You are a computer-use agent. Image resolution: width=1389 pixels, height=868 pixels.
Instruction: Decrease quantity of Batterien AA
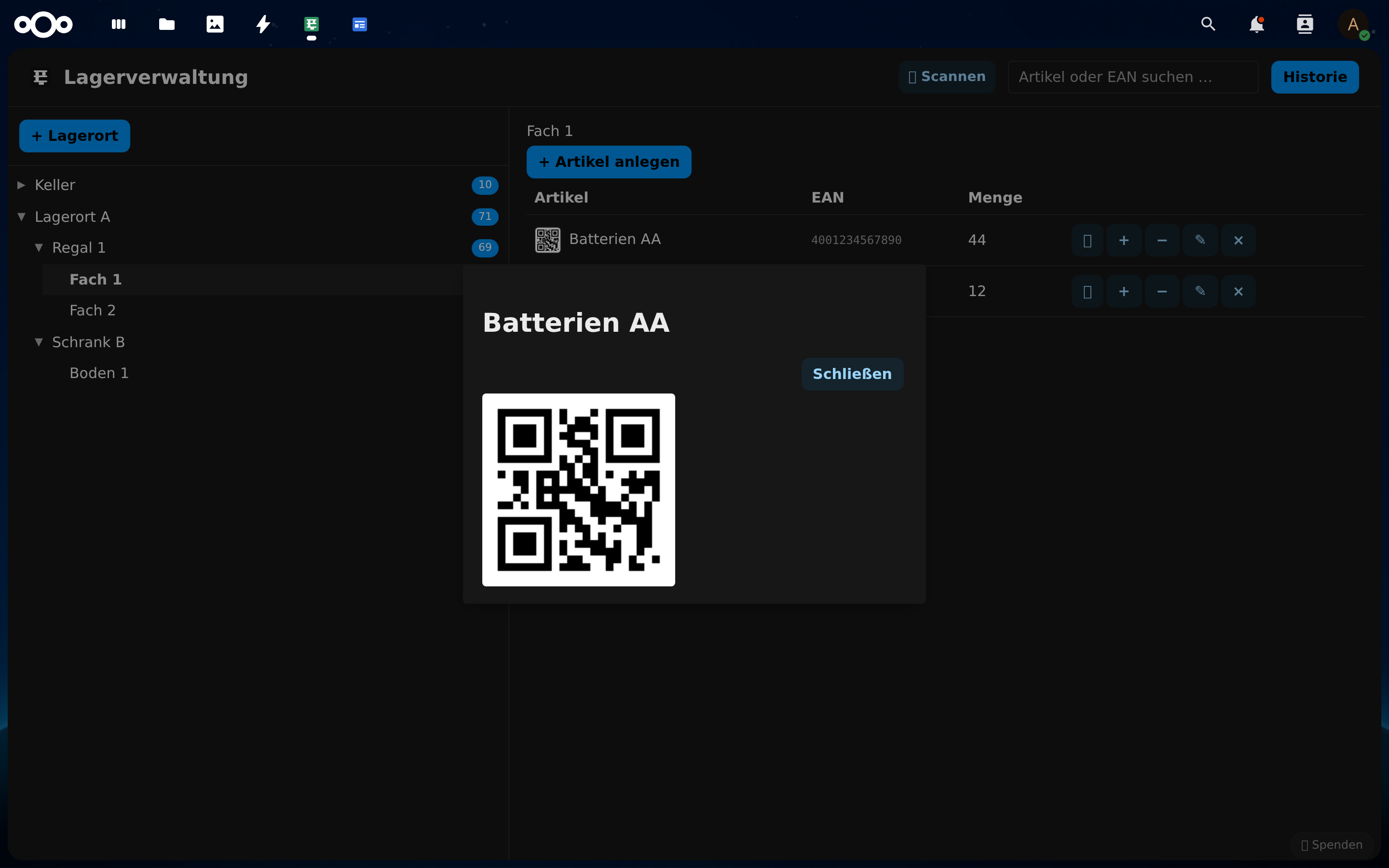1162,240
